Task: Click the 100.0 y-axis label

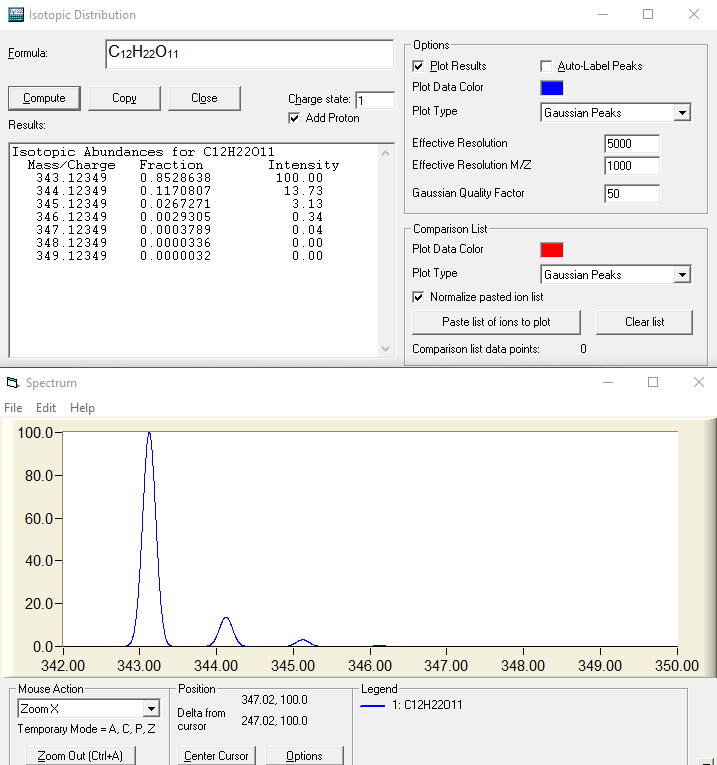Action: tap(35, 433)
